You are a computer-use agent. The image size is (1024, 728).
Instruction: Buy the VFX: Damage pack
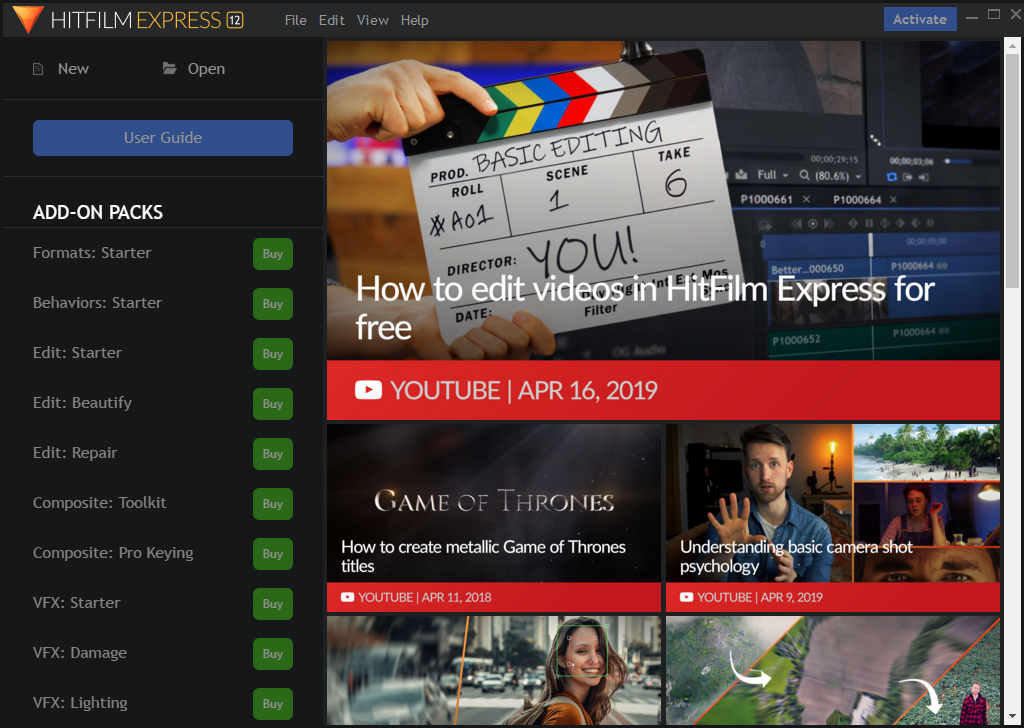tap(272, 654)
